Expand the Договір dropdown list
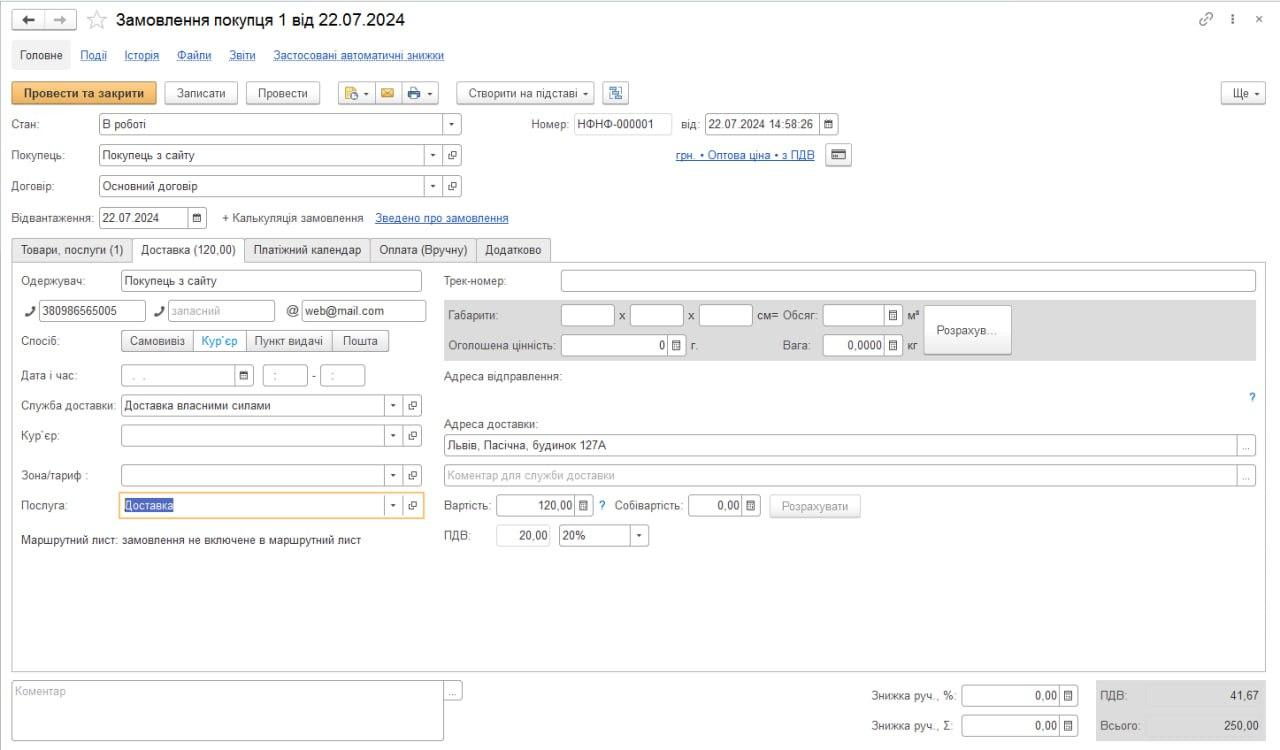Image resolution: width=1280 pixels, height=750 pixels. tap(433, 186)
